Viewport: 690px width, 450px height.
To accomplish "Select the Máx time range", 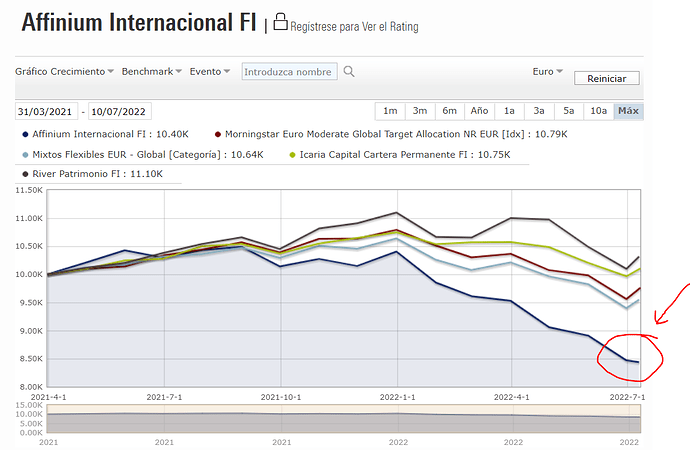I will (628, 111).
